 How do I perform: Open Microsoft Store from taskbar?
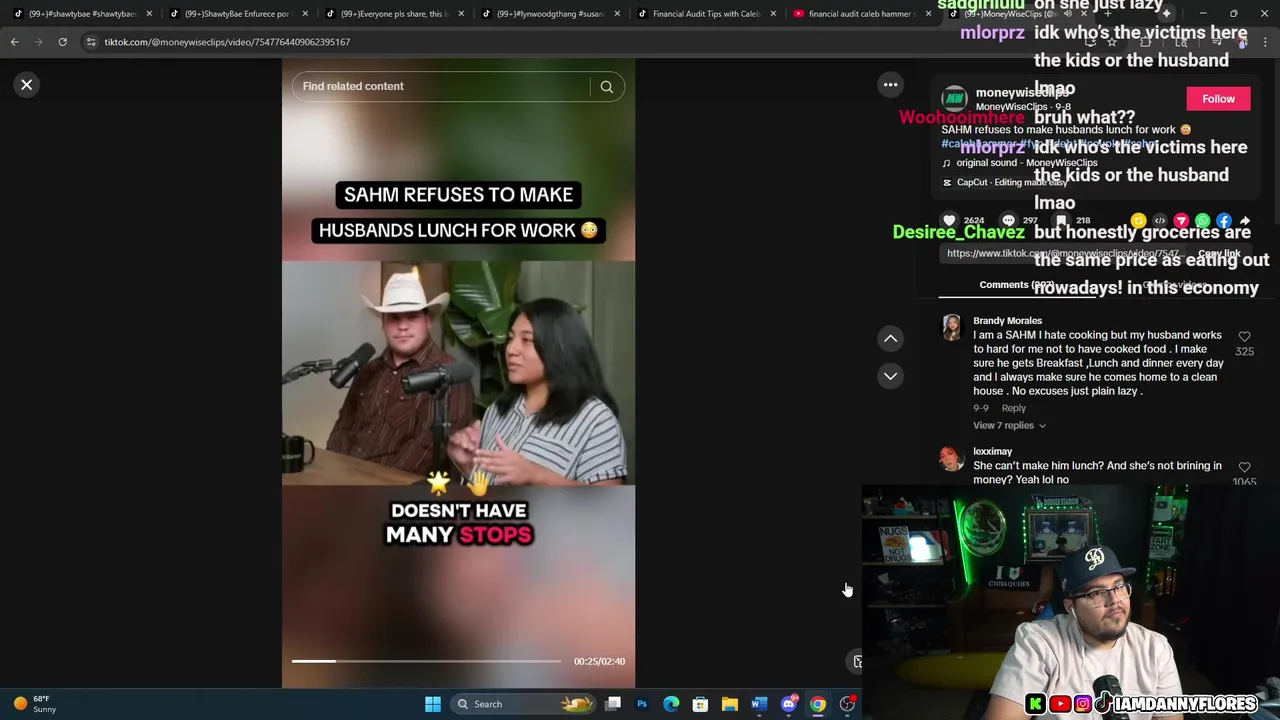click(x=700, y=704)
